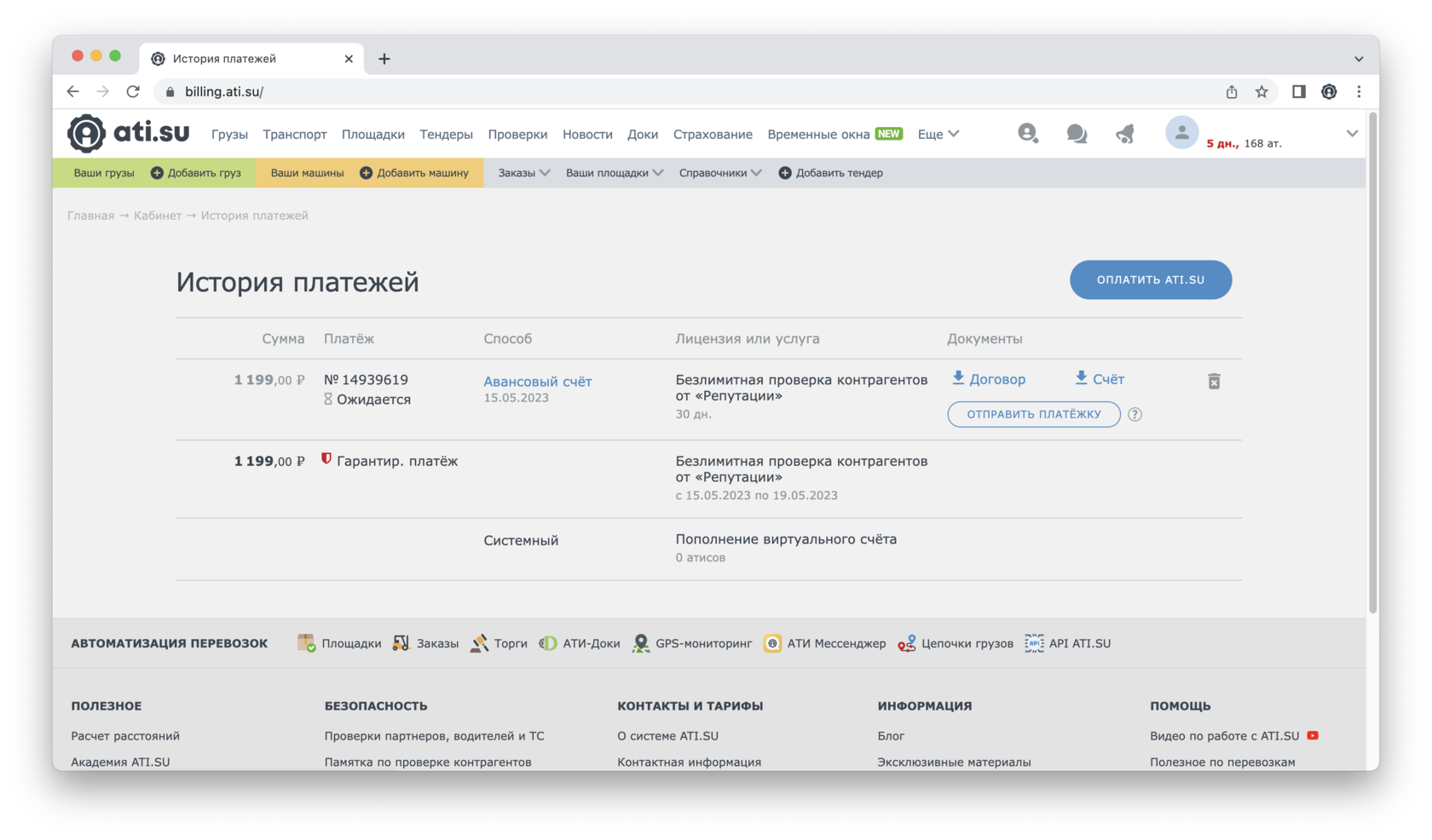
Task: Open the notifications megaphone icon
Action: click(x=1125, y=134)
